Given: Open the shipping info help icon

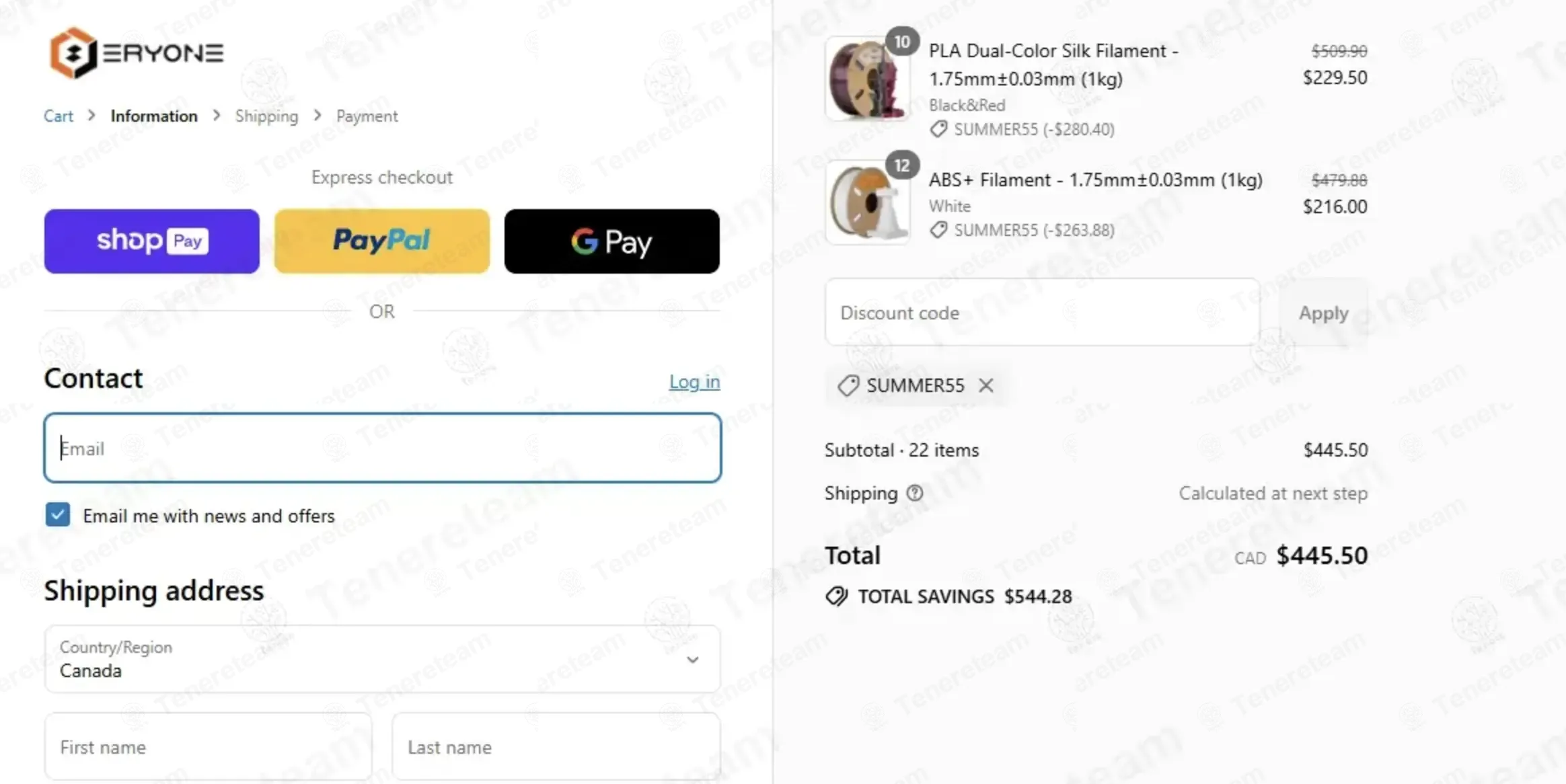Looking at the screenshot, I should pos(915,493).
